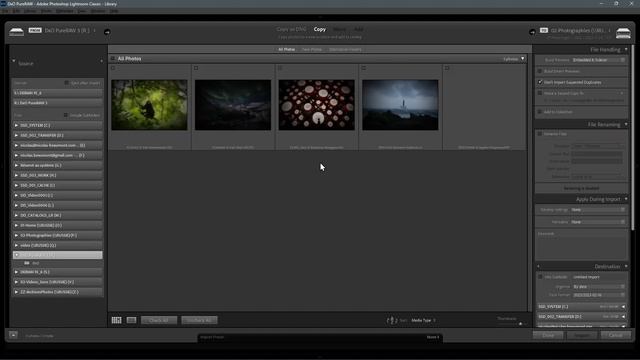The width and height of the screenshot is (640, 360).
Task: Enable Rename Files checkbox
Action: coord(540,133)
